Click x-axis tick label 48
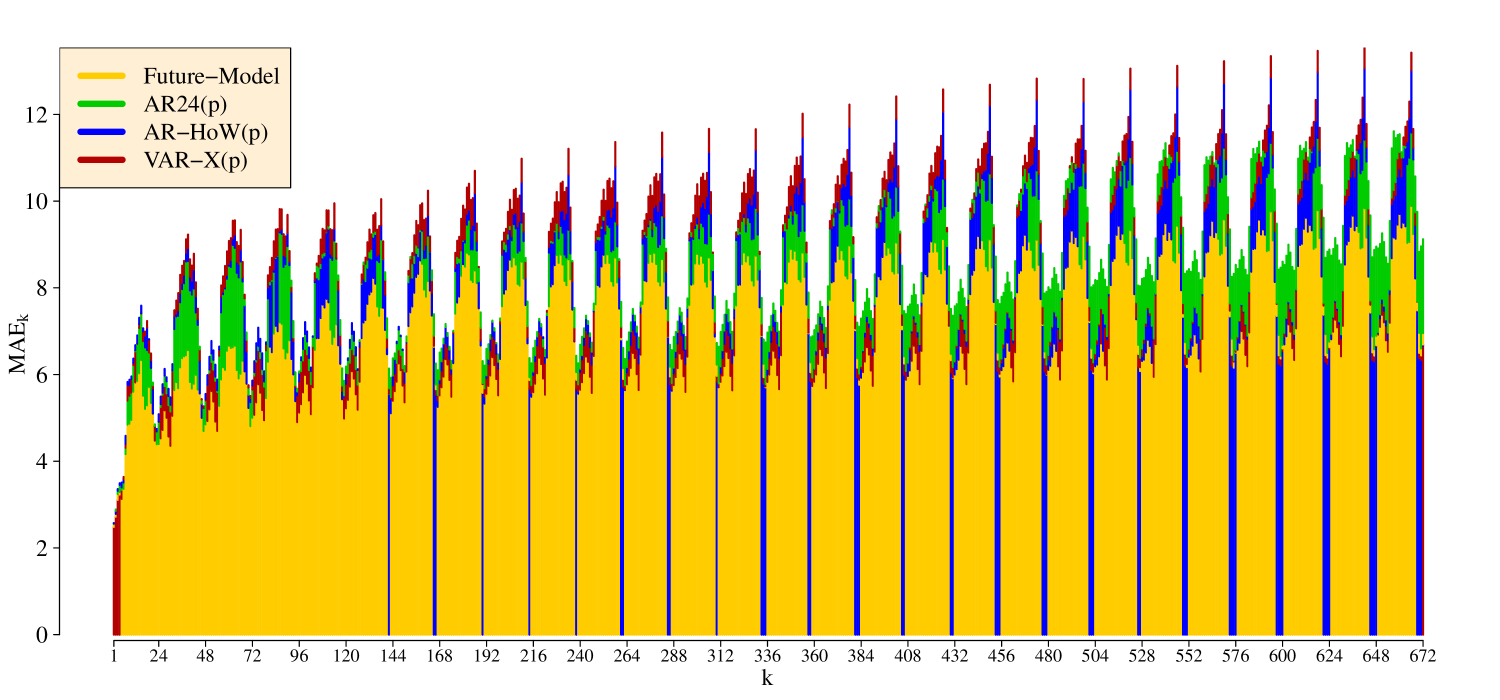Viewport: 1500px width, 700px height. pos(205,656)
